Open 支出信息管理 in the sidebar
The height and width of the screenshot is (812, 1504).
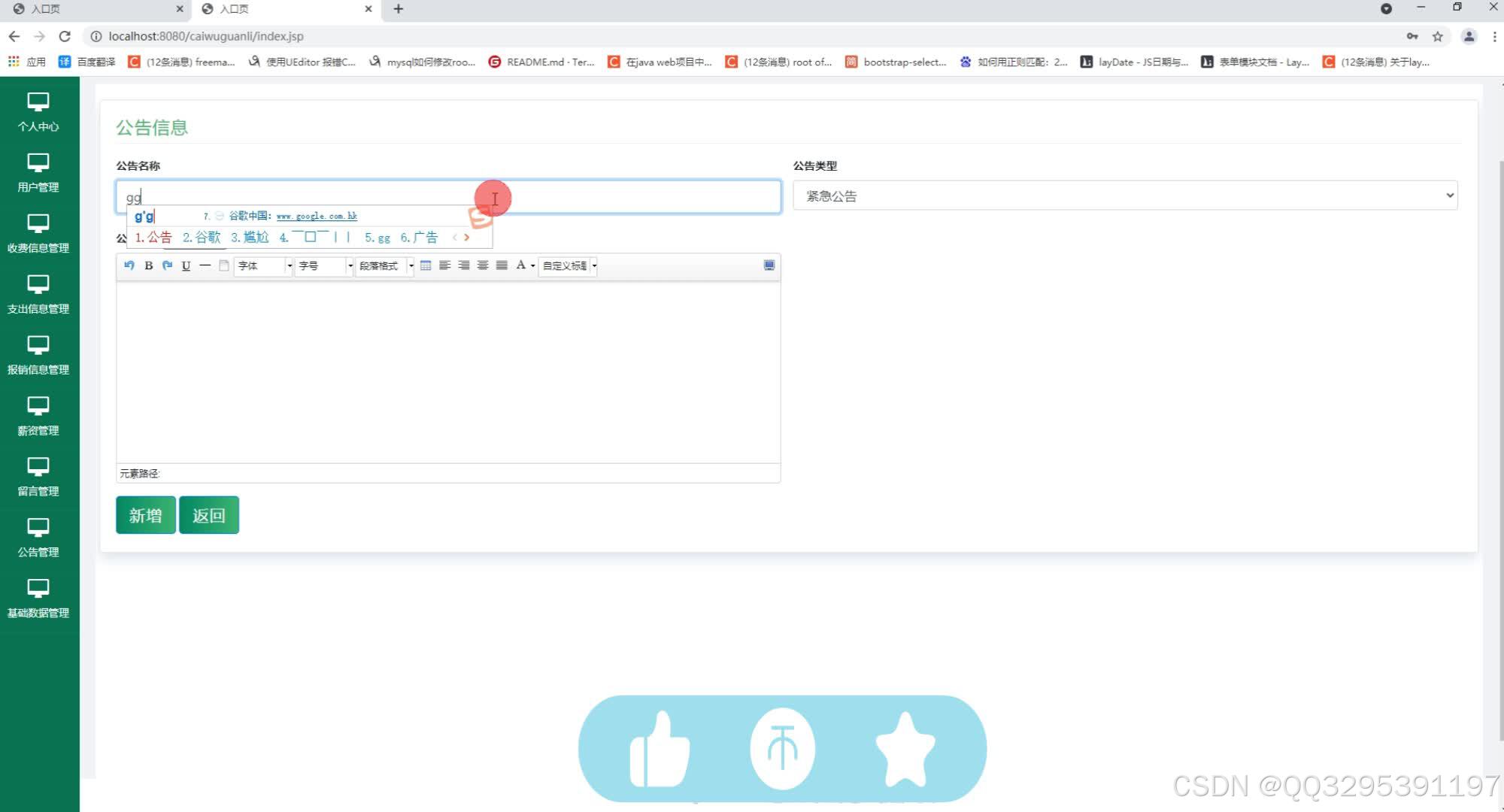(x=38, y=295)
